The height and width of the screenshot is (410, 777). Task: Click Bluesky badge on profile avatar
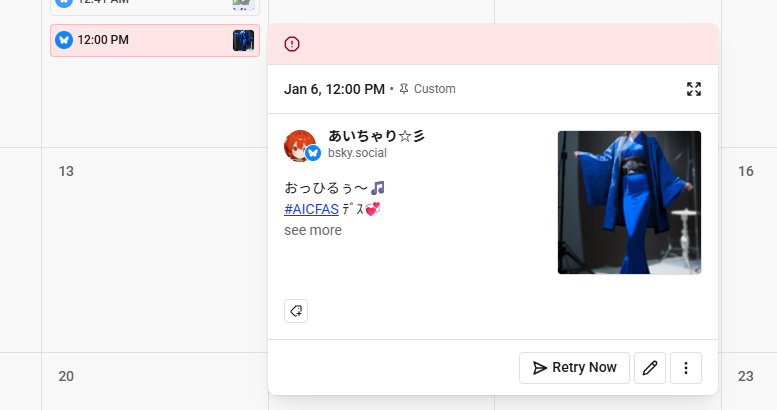coord(313,153)
